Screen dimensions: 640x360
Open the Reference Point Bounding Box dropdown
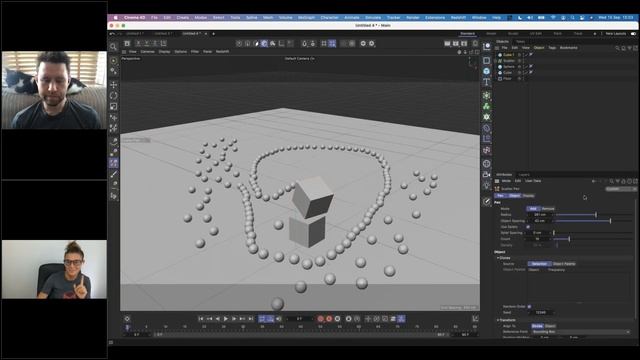[581, 332]
